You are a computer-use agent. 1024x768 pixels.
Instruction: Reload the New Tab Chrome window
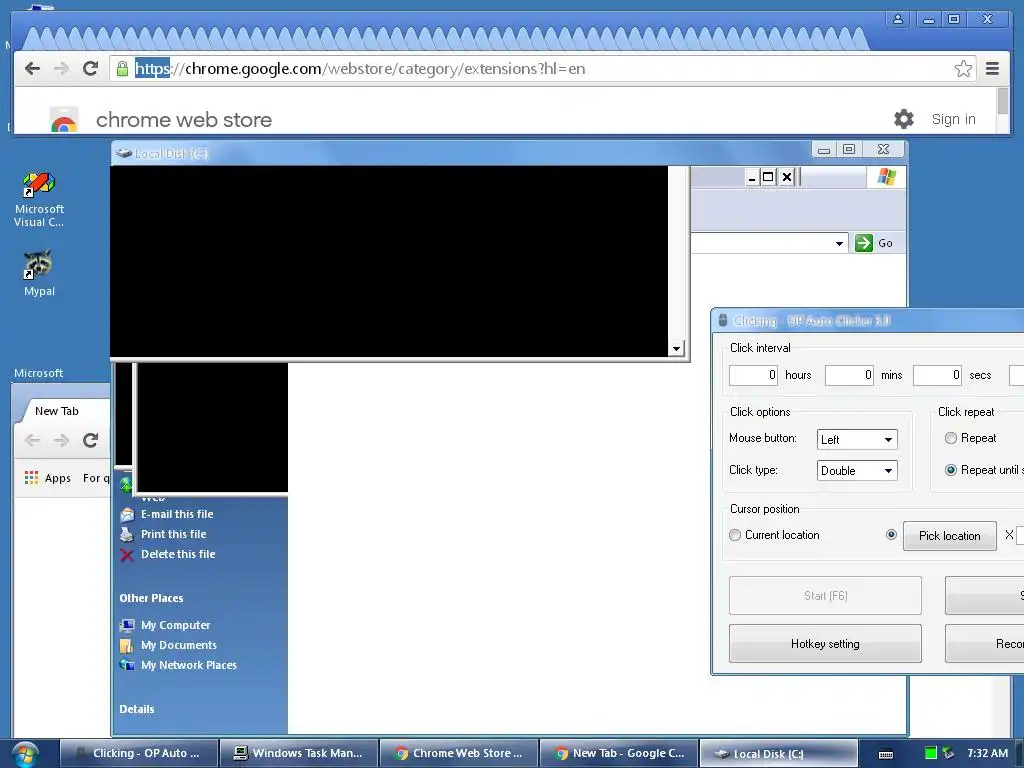click(x=91, y=440)
